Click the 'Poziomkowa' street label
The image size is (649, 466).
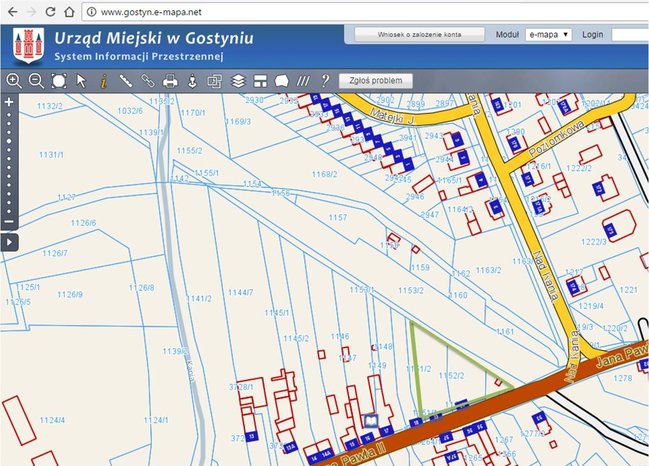[x=557, y=138]
